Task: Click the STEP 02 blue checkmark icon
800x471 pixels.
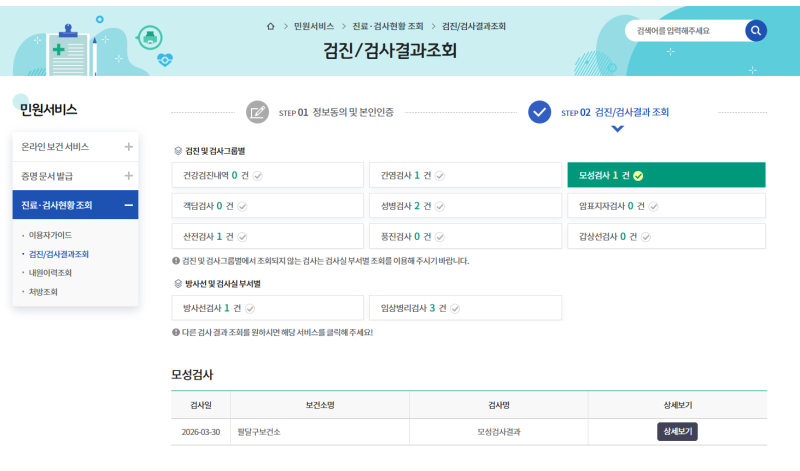Action: click(539, 112)
